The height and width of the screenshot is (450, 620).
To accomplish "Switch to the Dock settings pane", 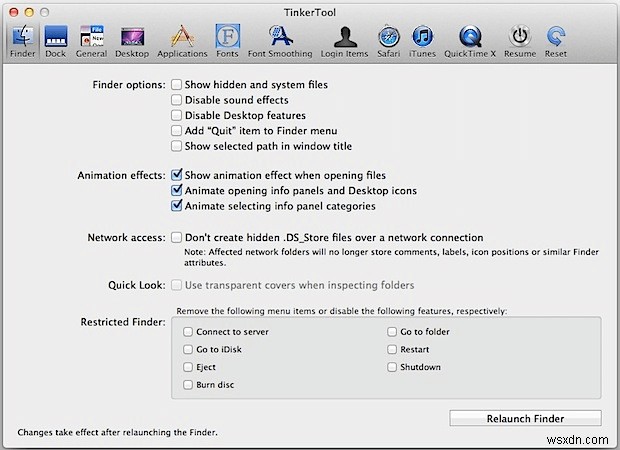I will pyautogui.click(x=55, y=42).
